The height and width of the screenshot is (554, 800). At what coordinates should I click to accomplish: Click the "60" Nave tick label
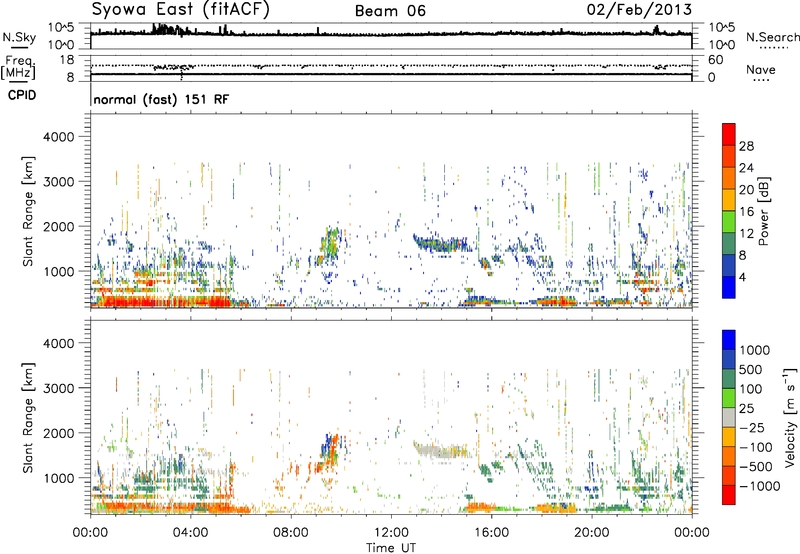point(715,60)
